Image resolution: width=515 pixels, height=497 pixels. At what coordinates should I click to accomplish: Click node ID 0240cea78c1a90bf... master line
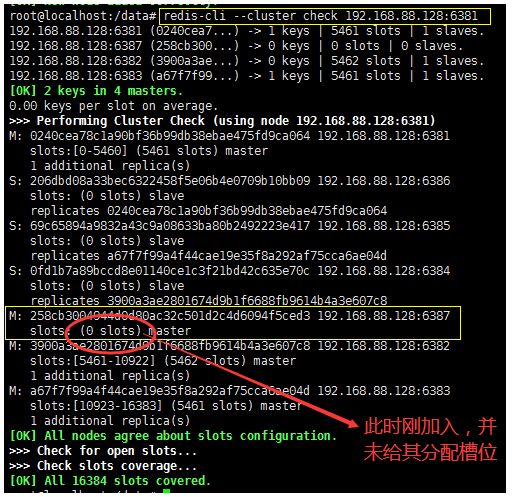230,136
